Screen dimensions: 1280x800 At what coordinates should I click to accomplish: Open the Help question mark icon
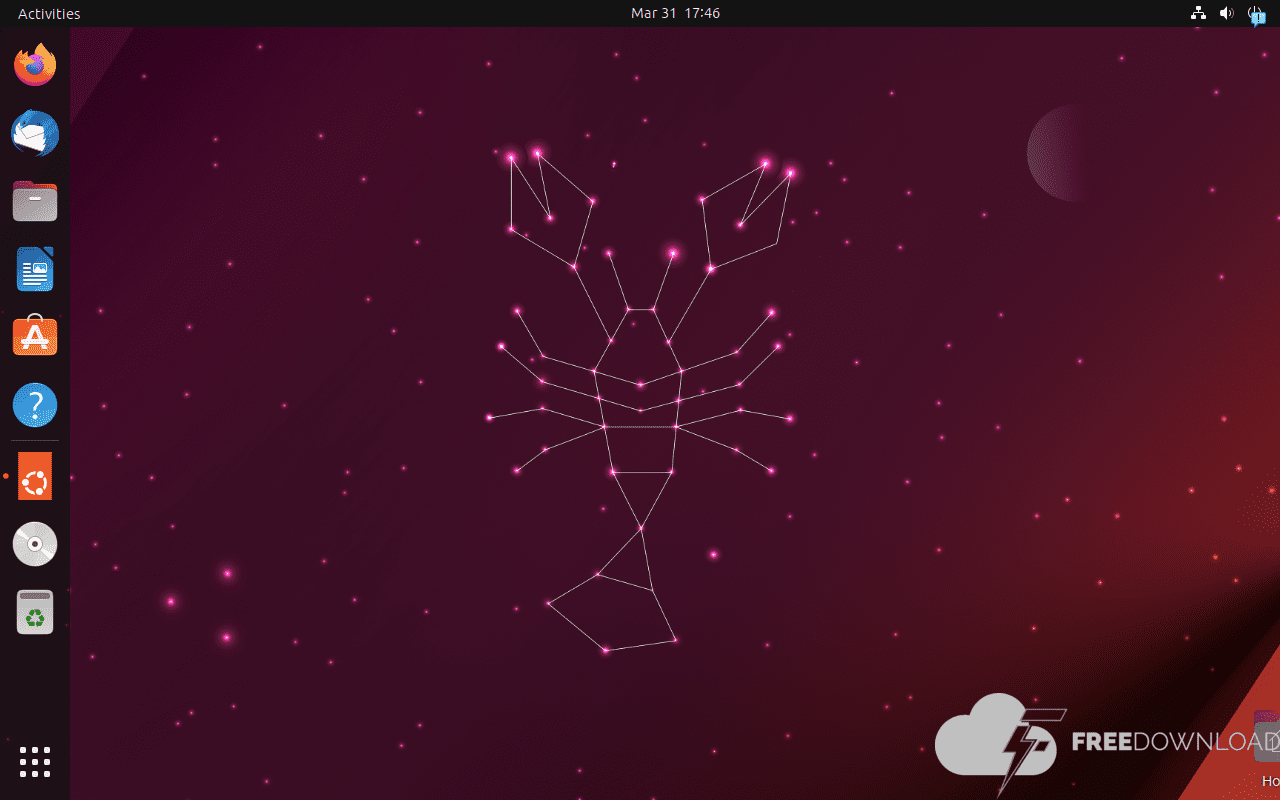[35, 406]
